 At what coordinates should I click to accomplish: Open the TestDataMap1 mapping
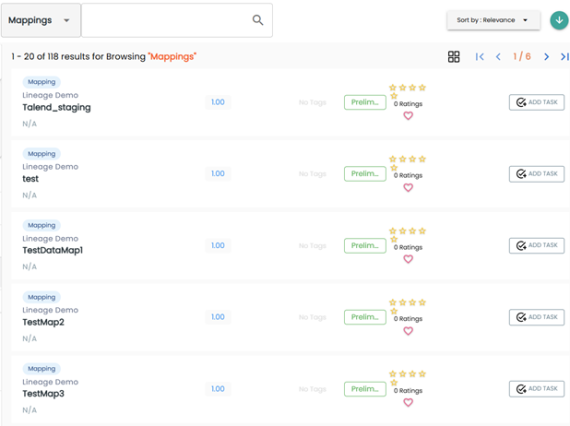coord(53,250)
